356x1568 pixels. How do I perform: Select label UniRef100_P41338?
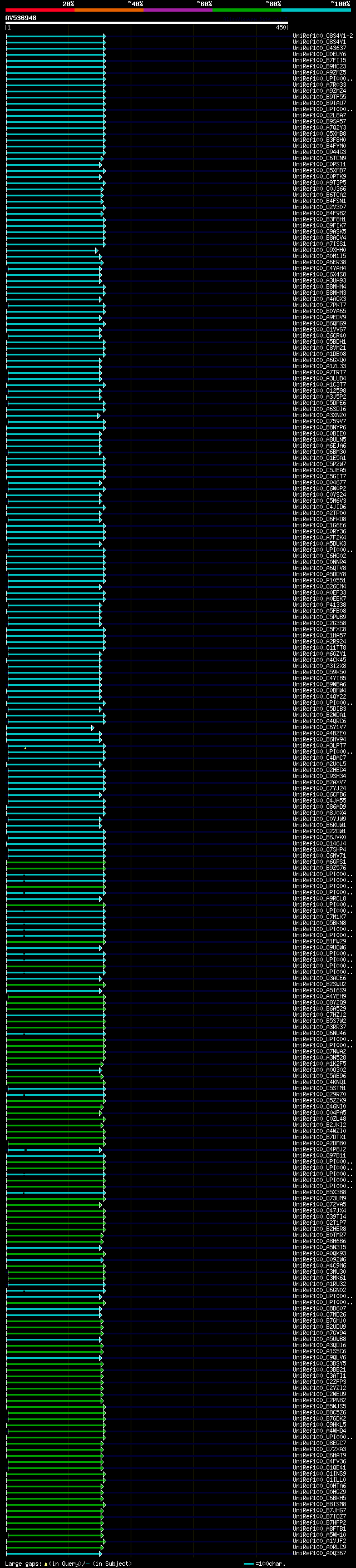pos(319,605)
